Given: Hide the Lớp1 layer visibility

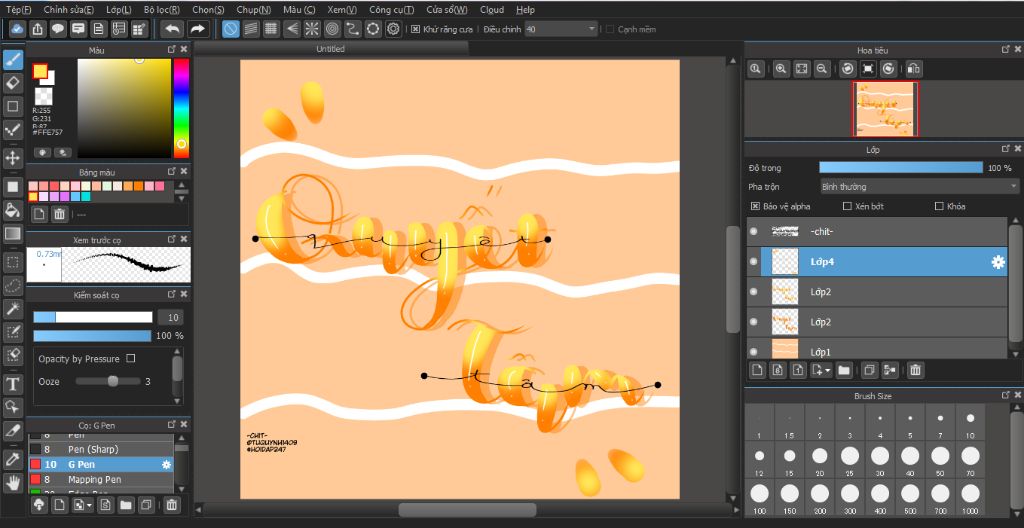Looking at the screenshot, I should point(754,352).
